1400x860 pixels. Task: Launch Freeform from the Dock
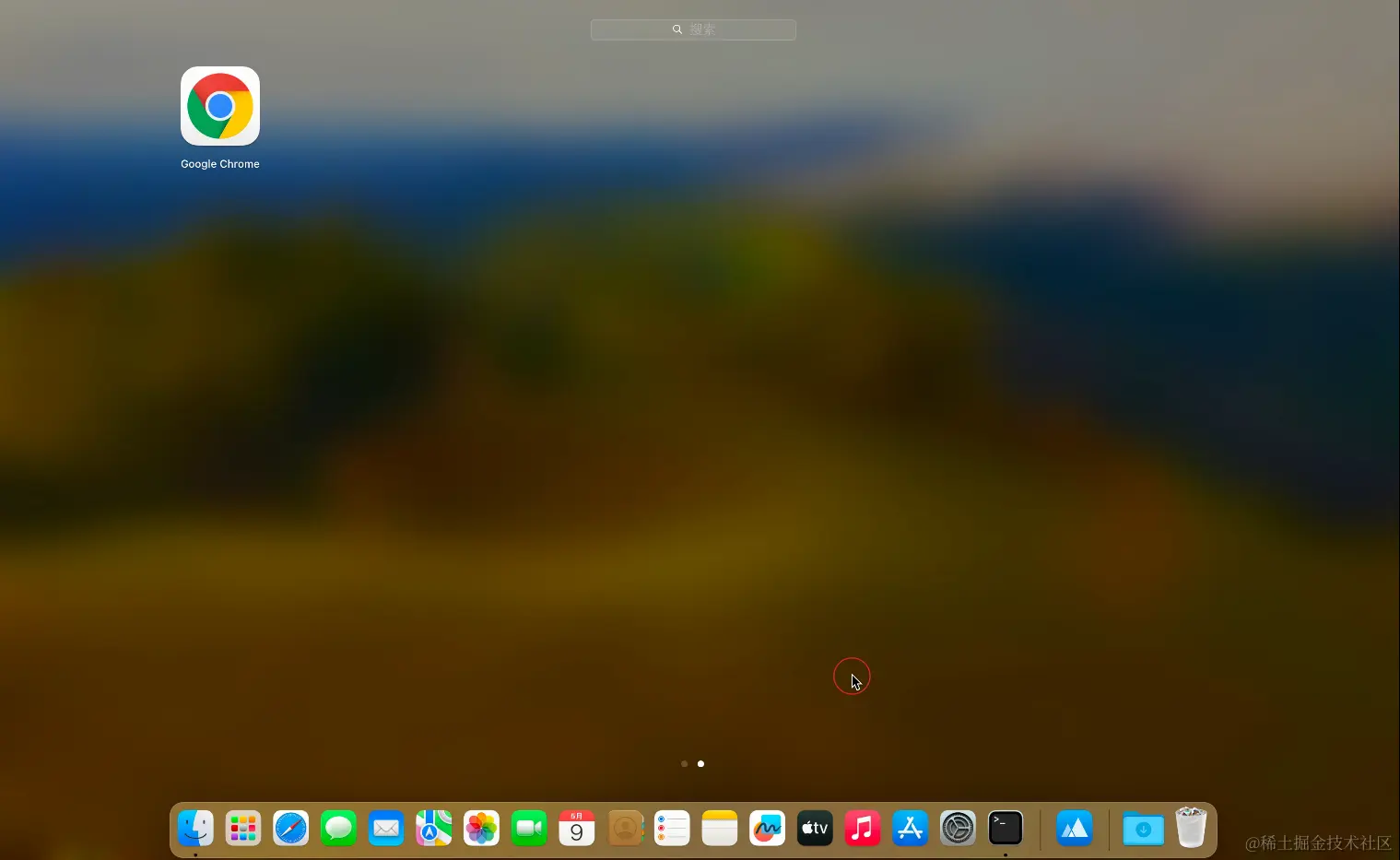tap(767, 828)
